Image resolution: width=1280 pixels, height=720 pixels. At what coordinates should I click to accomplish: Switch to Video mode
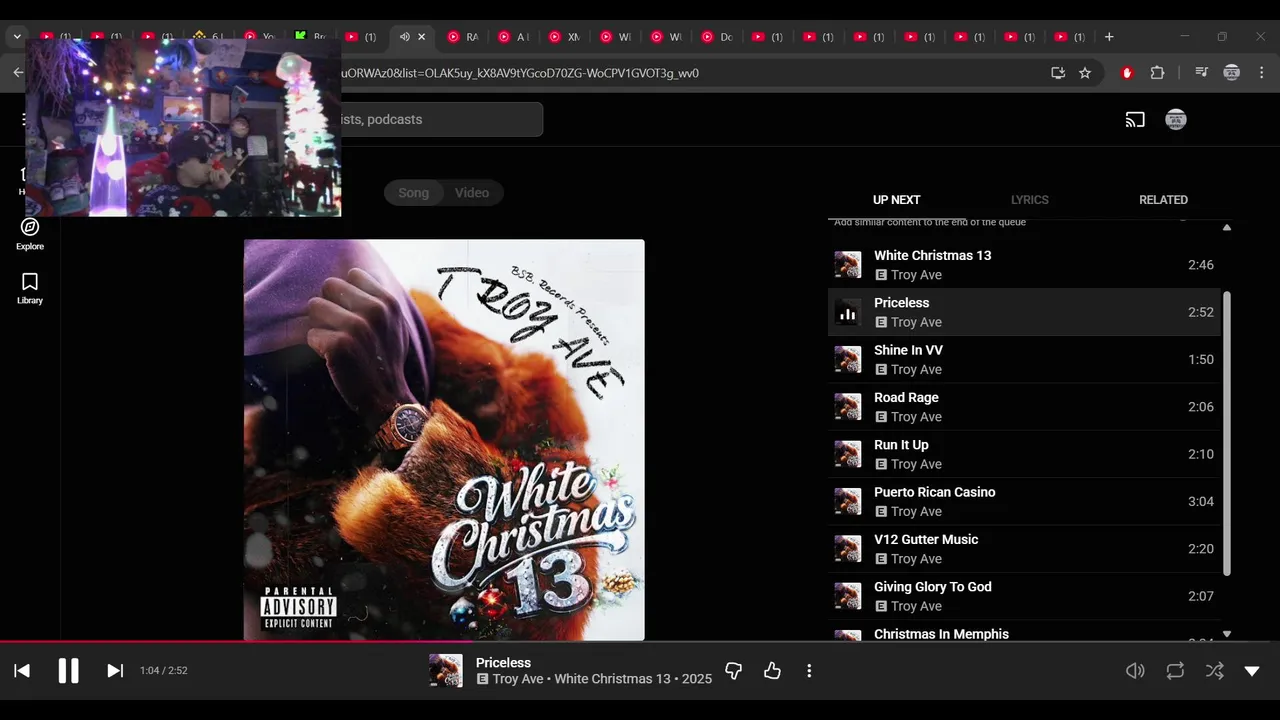coord(472,193)
